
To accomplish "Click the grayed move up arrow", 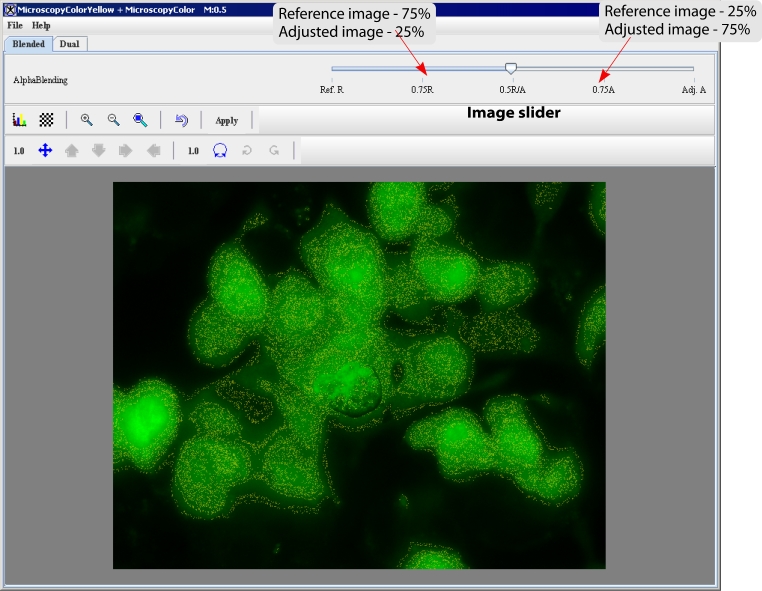I will tap(72, 151).
